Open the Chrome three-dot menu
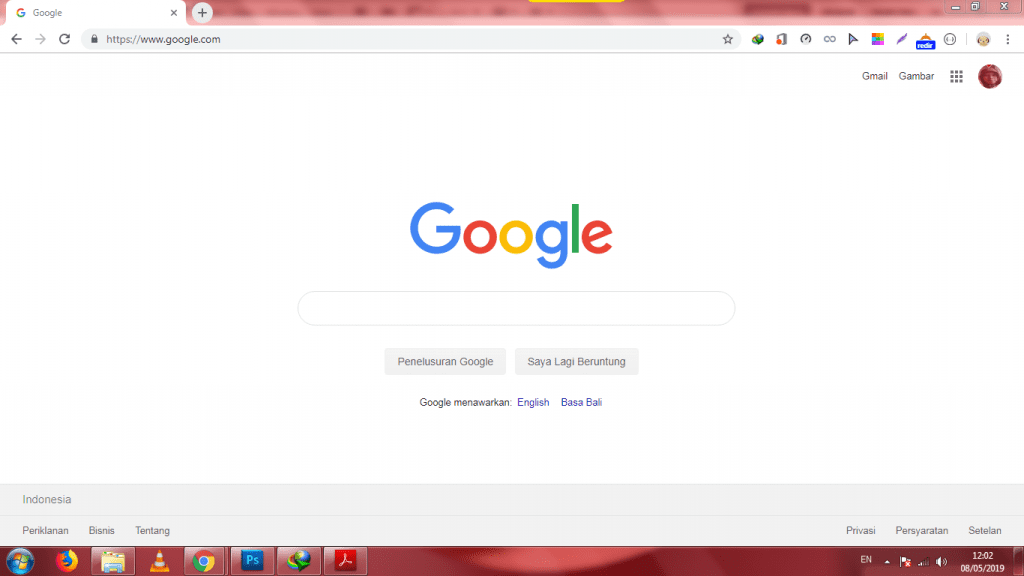 [1008, 39]
